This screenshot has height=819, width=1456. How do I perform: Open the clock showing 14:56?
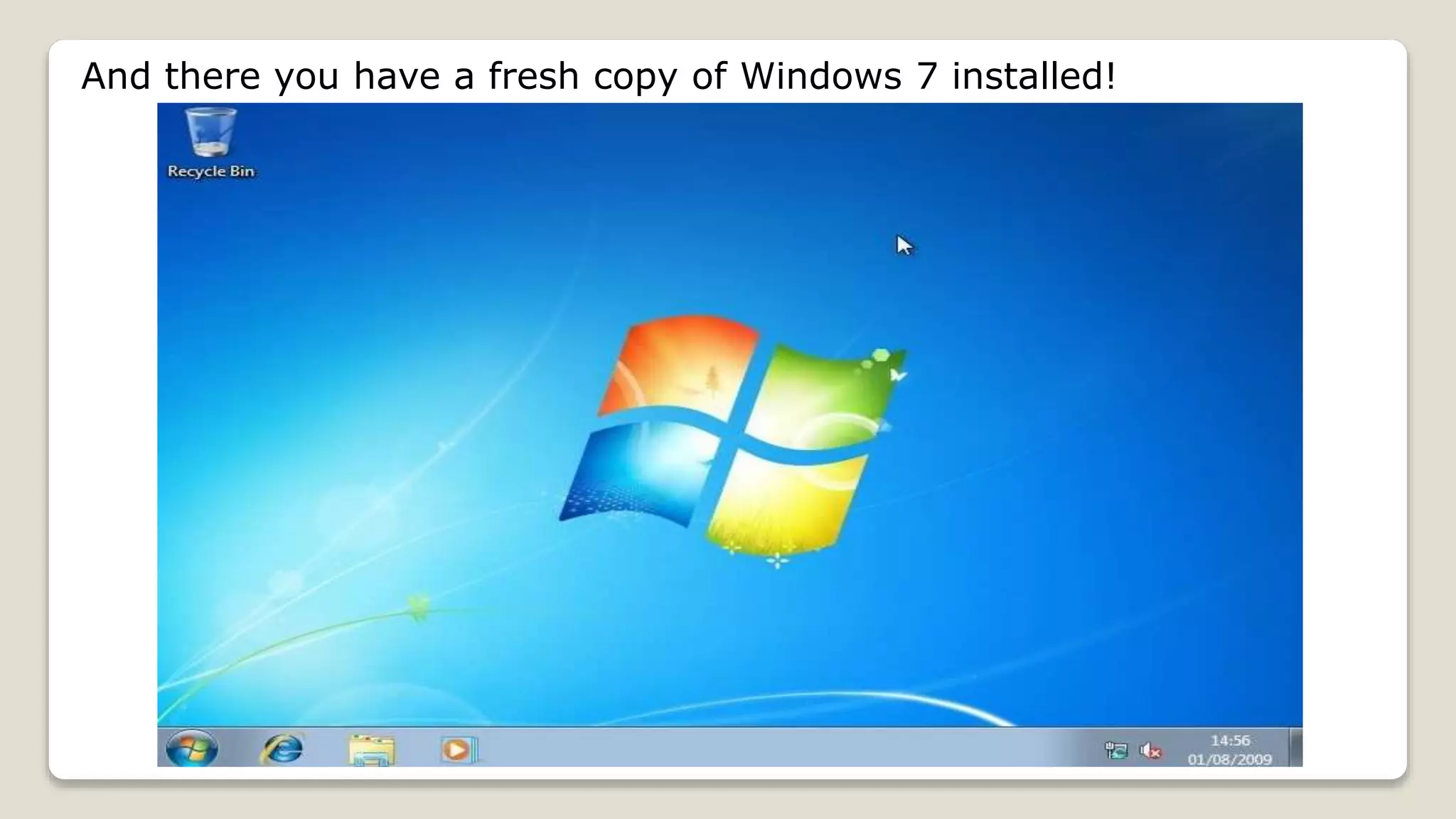pos(1230,741)
